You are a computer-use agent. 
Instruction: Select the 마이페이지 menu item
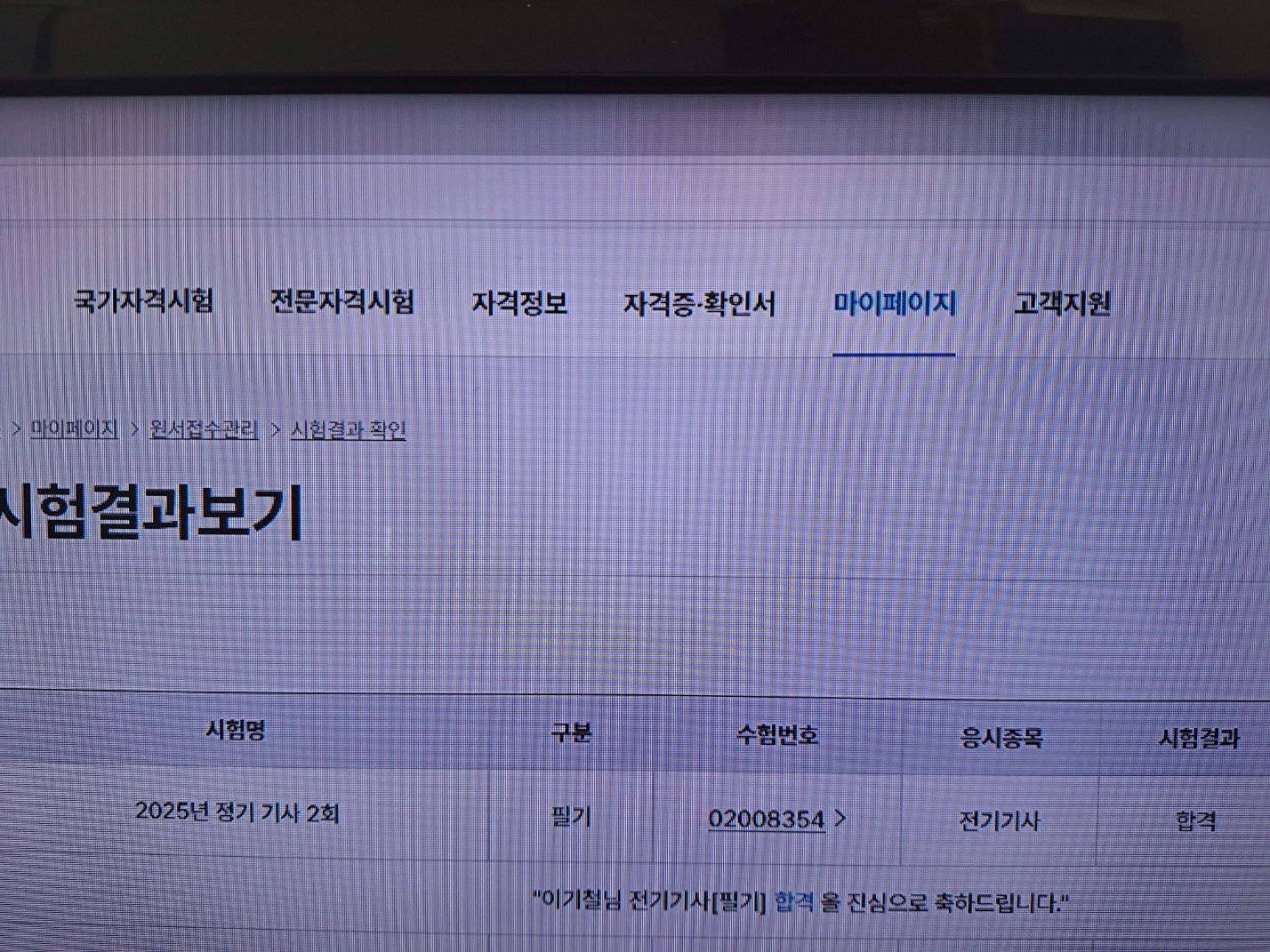[x=895, y=304]
